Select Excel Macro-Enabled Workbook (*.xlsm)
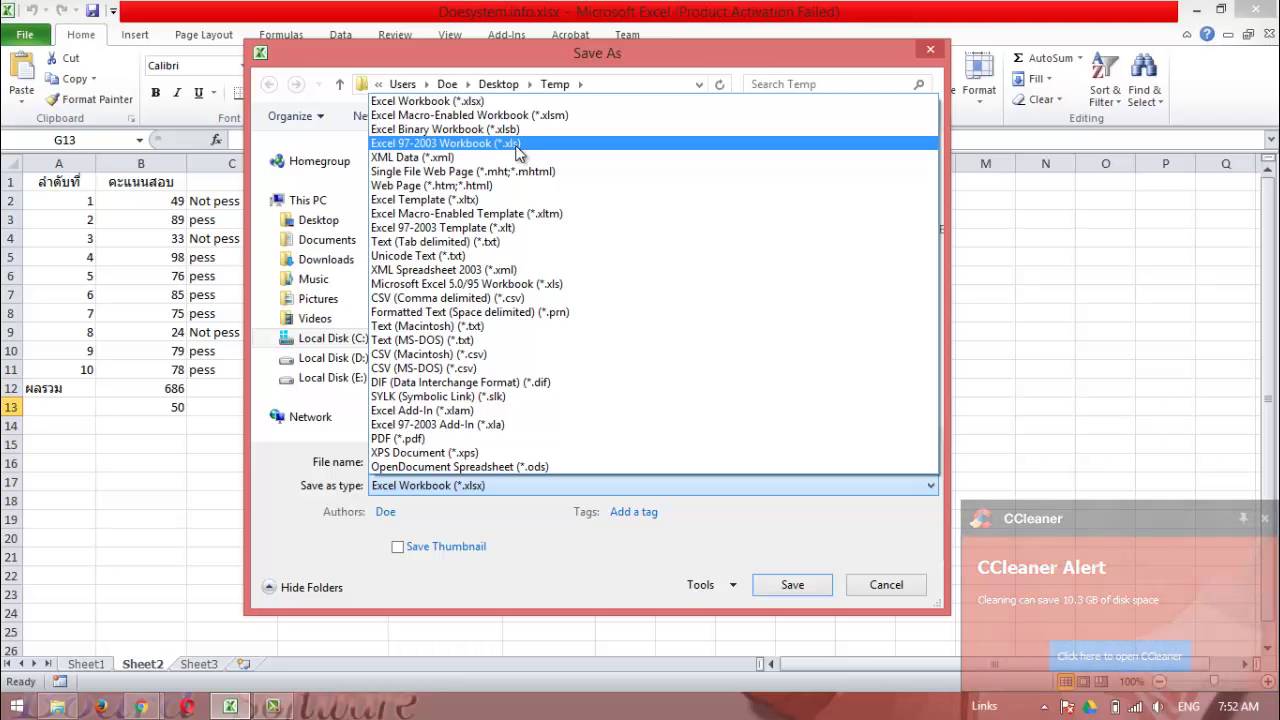Screen dimensions: 1280x720 click(x=654, y=115)
